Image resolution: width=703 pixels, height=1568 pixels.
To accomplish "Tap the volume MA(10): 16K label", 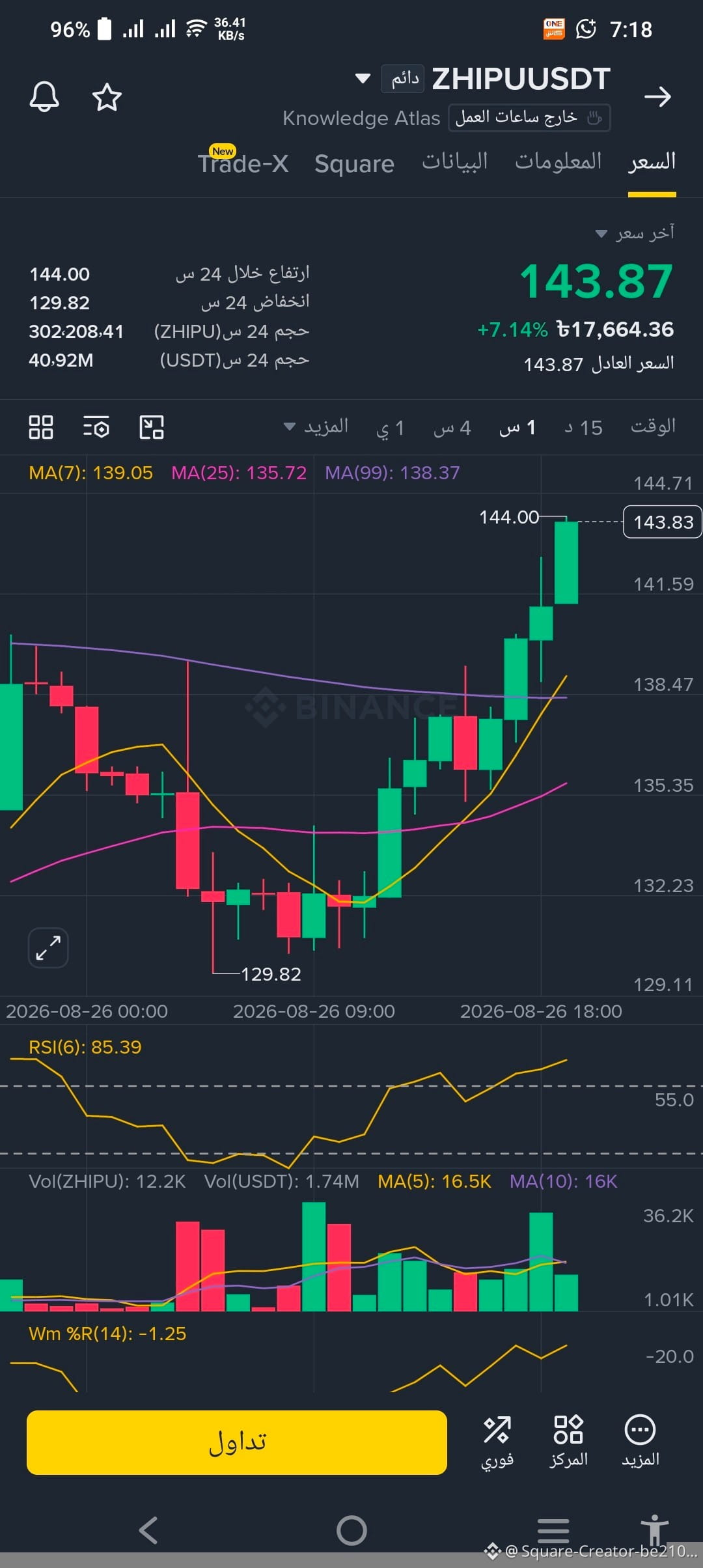I will click(564, 1181).
